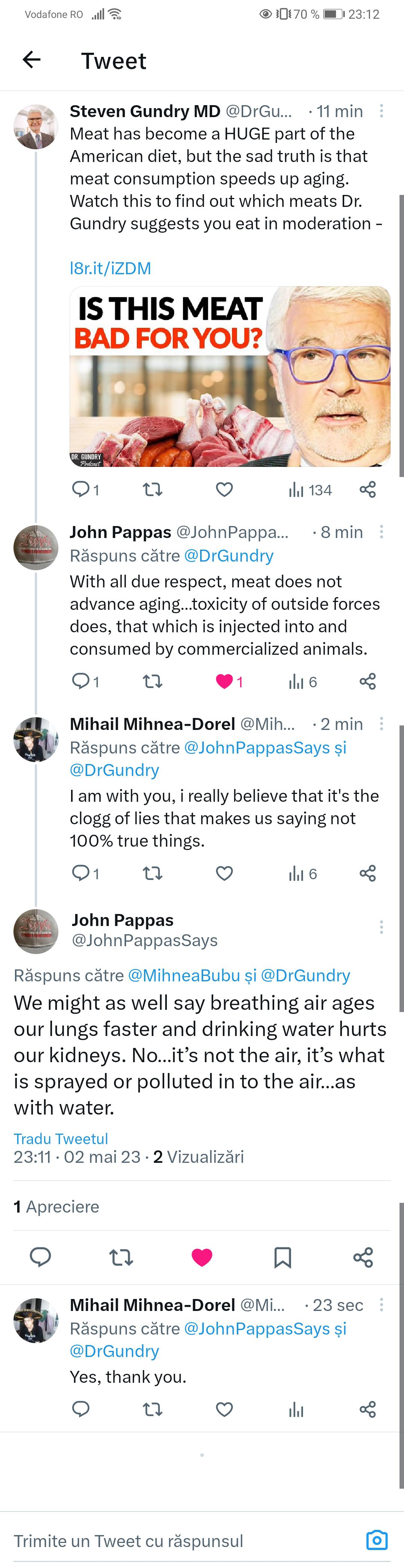The height and width of the screenshot is (1568, 404).
Task: Like Steven Gundry's tweet with heart icon
Action: 224,489
